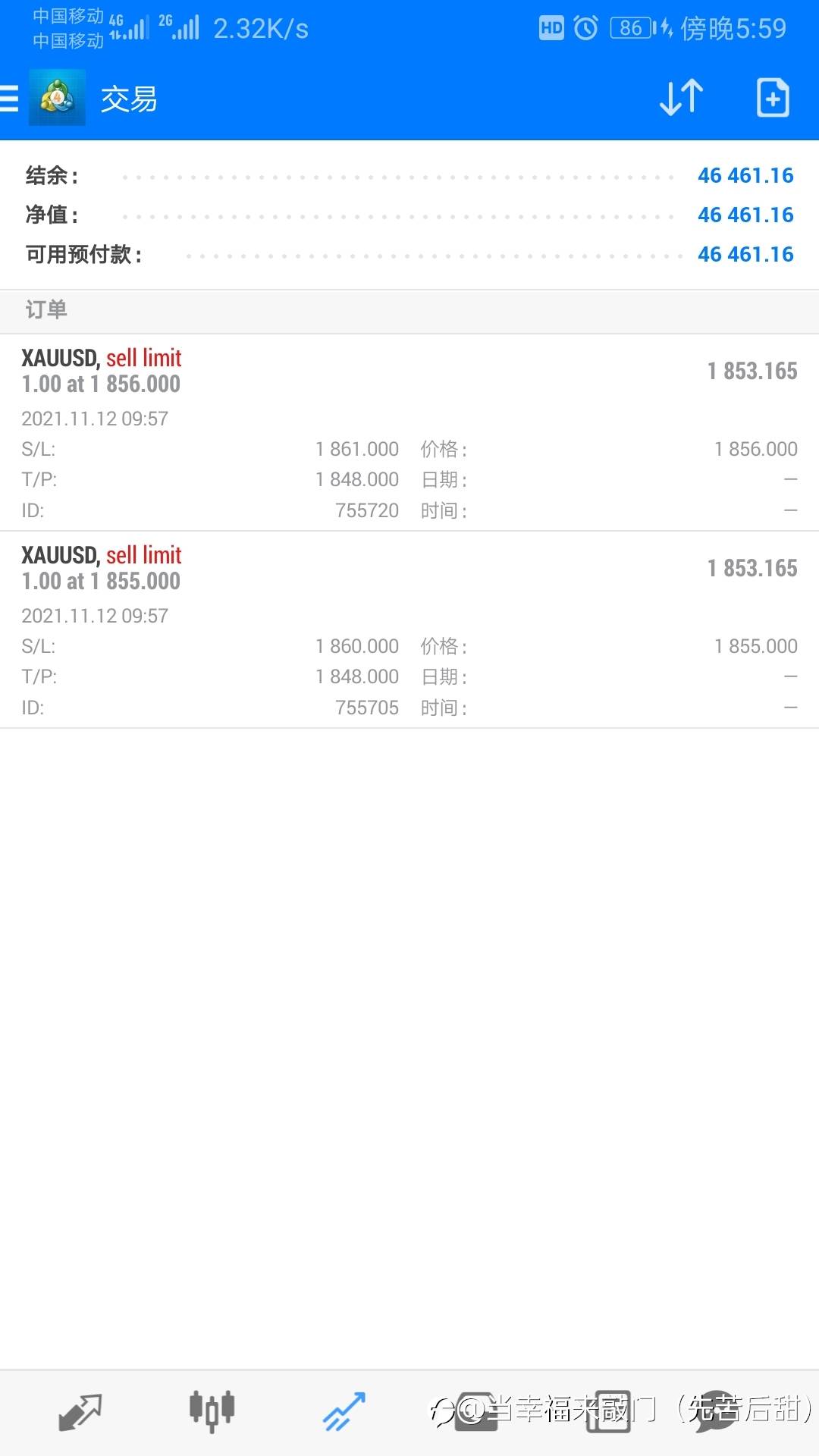819x1456 pixels.
Task: Tap the 订单 orders section header
Action: click(x=409, y=311)
